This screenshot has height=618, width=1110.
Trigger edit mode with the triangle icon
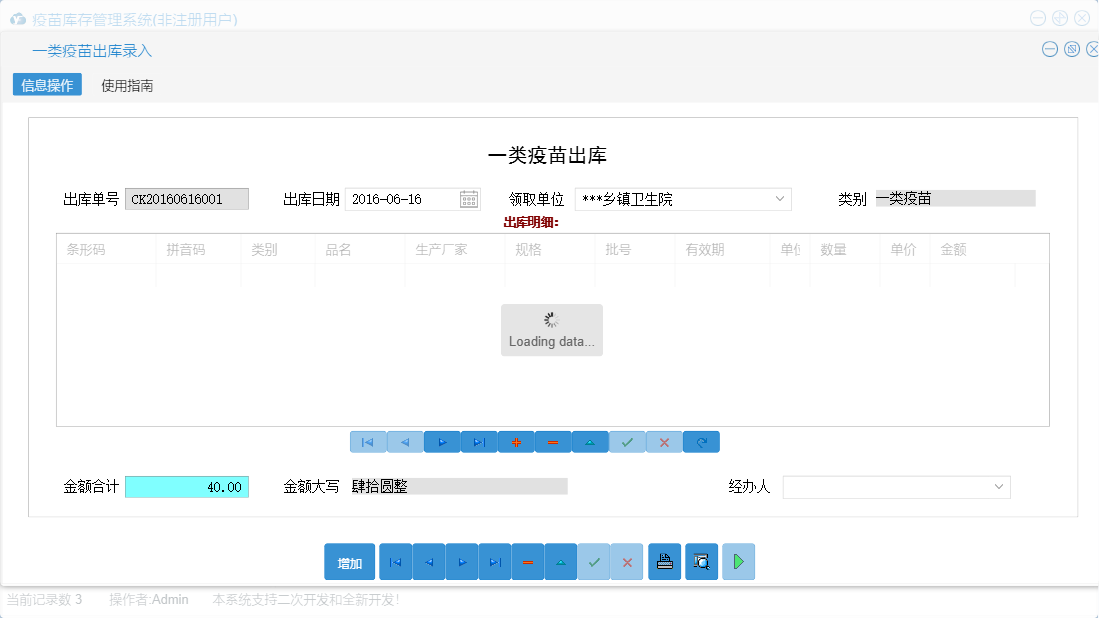point(590,441)
